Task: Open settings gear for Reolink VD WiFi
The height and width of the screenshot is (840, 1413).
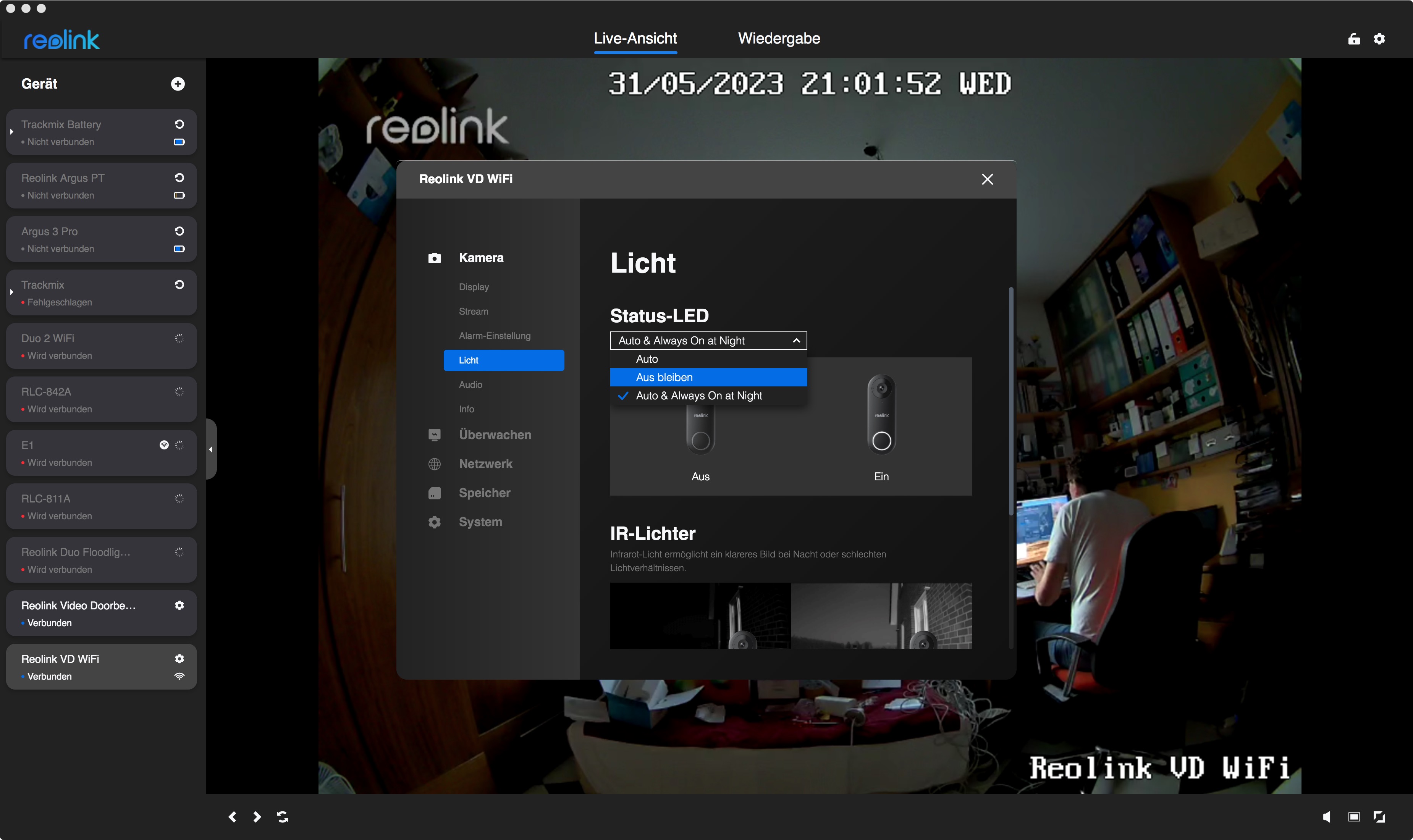Action: (x=179, y=658)
